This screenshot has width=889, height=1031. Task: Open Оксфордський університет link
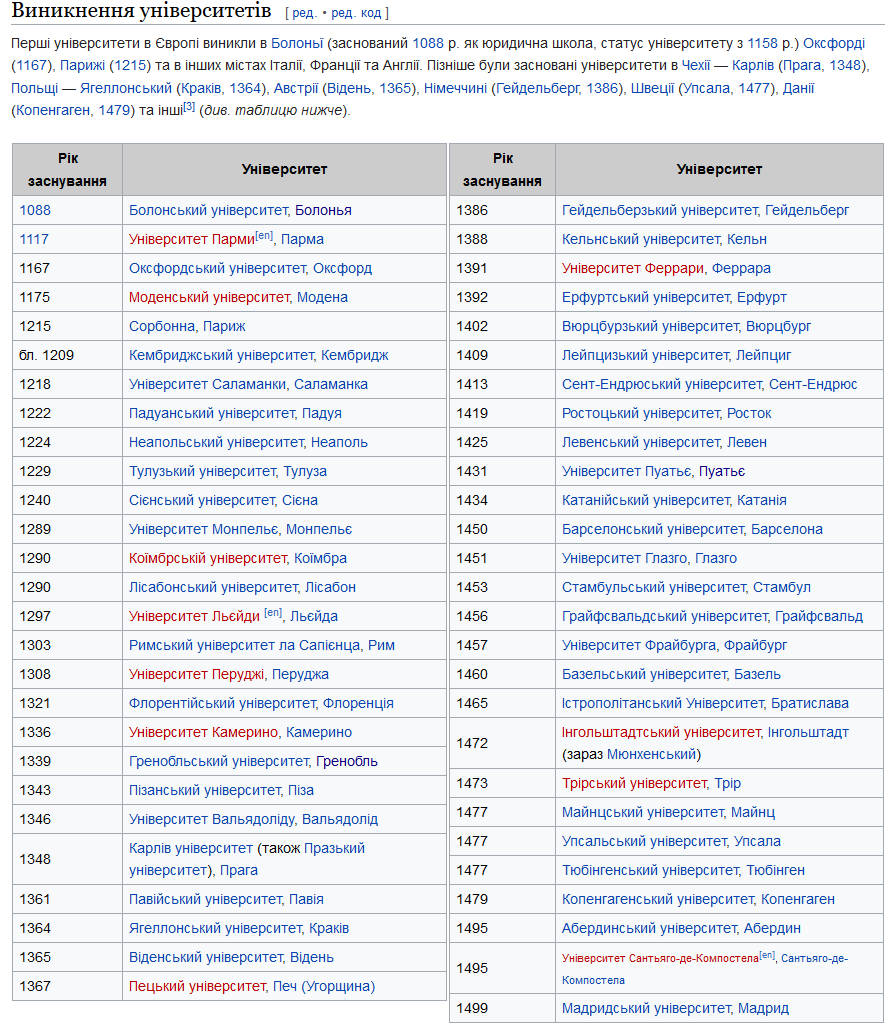point(218,268)
